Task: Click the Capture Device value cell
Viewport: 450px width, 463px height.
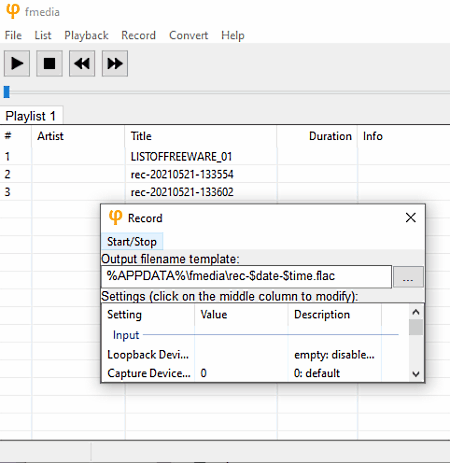Action: click(241, 373)
